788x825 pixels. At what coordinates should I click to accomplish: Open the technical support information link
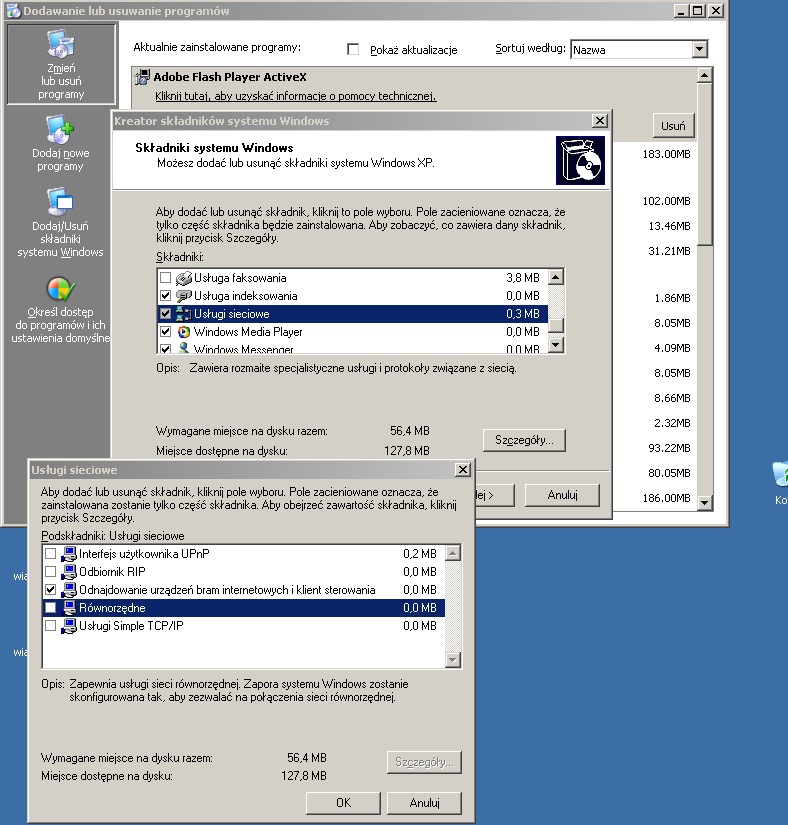296,96
